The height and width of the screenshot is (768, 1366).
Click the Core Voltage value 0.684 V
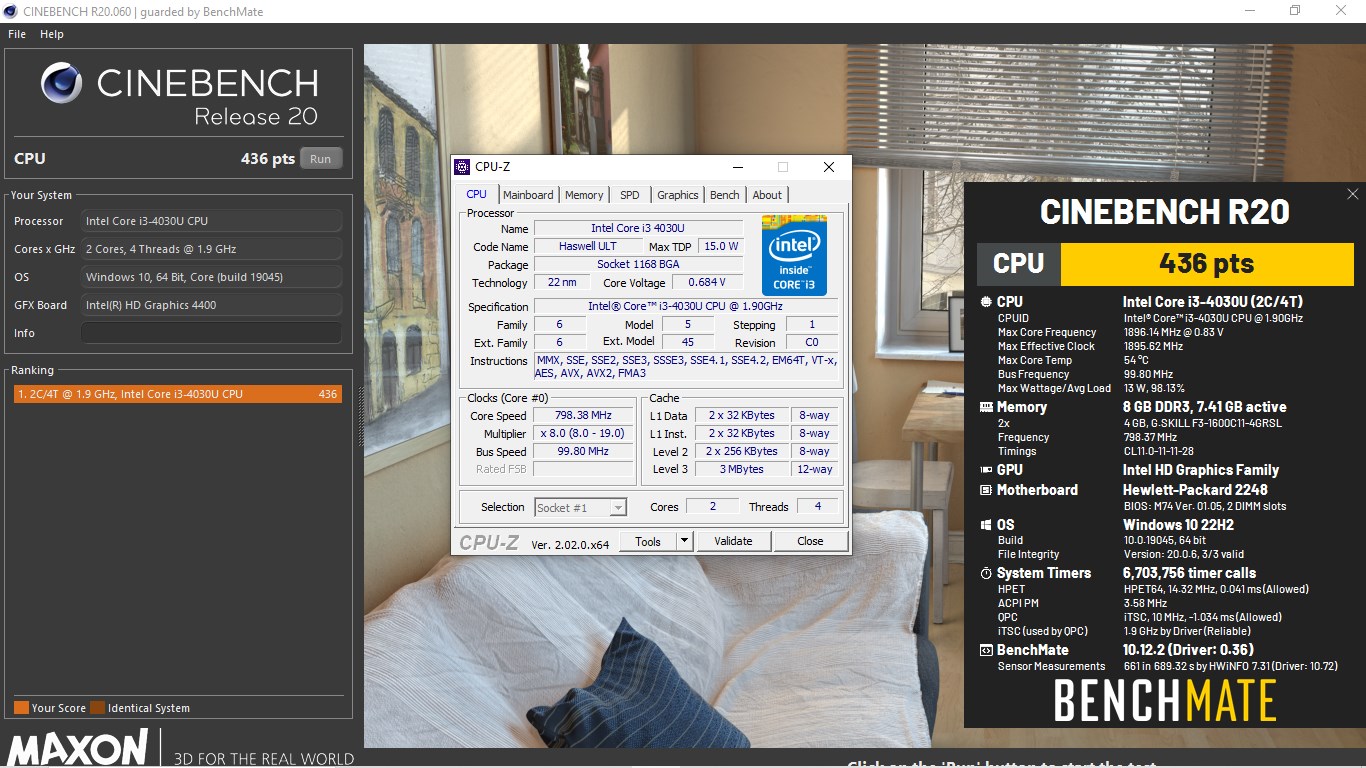coord(707,282)
